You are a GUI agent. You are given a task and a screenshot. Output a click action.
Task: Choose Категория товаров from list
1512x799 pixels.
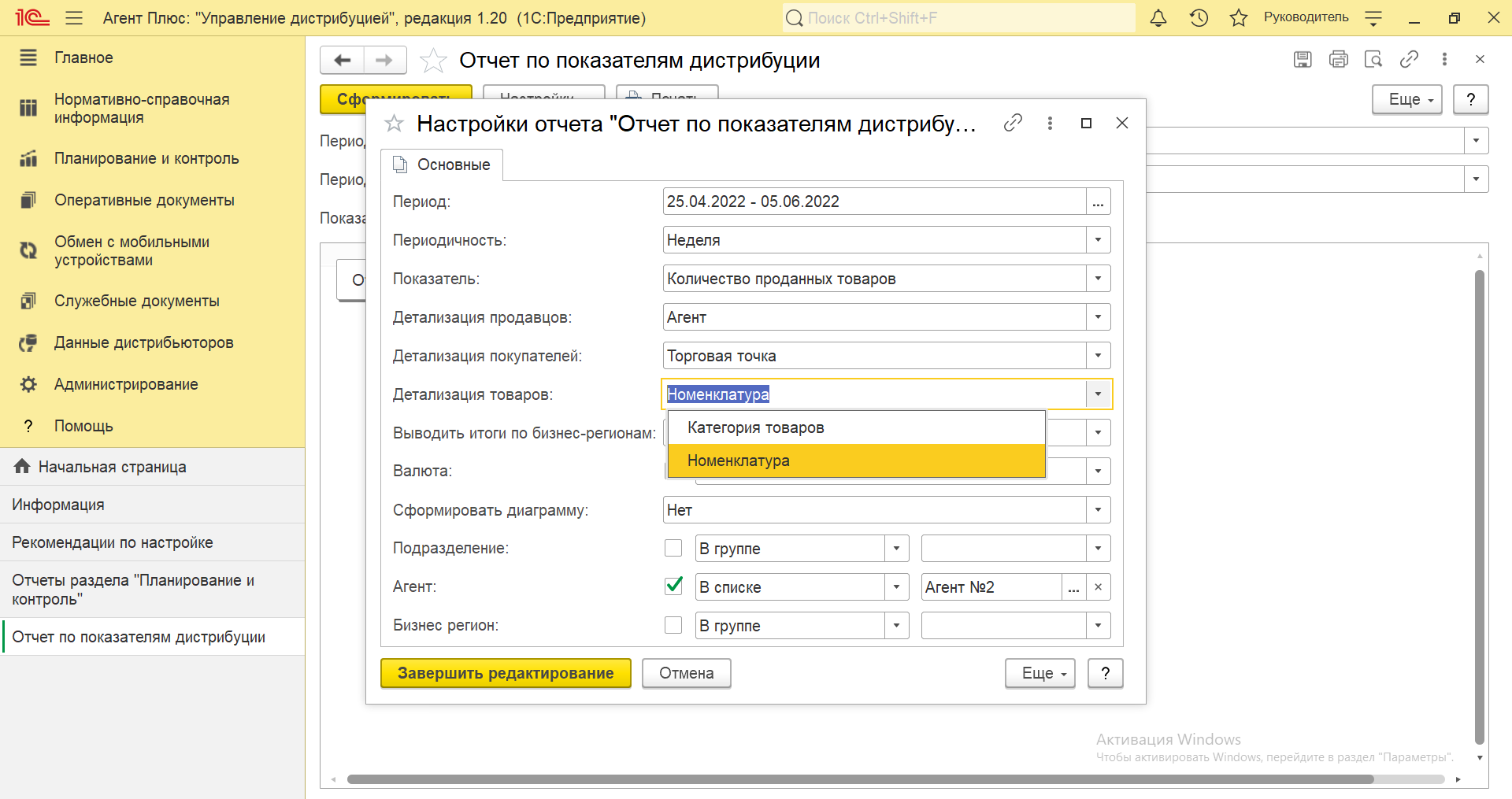856,427
